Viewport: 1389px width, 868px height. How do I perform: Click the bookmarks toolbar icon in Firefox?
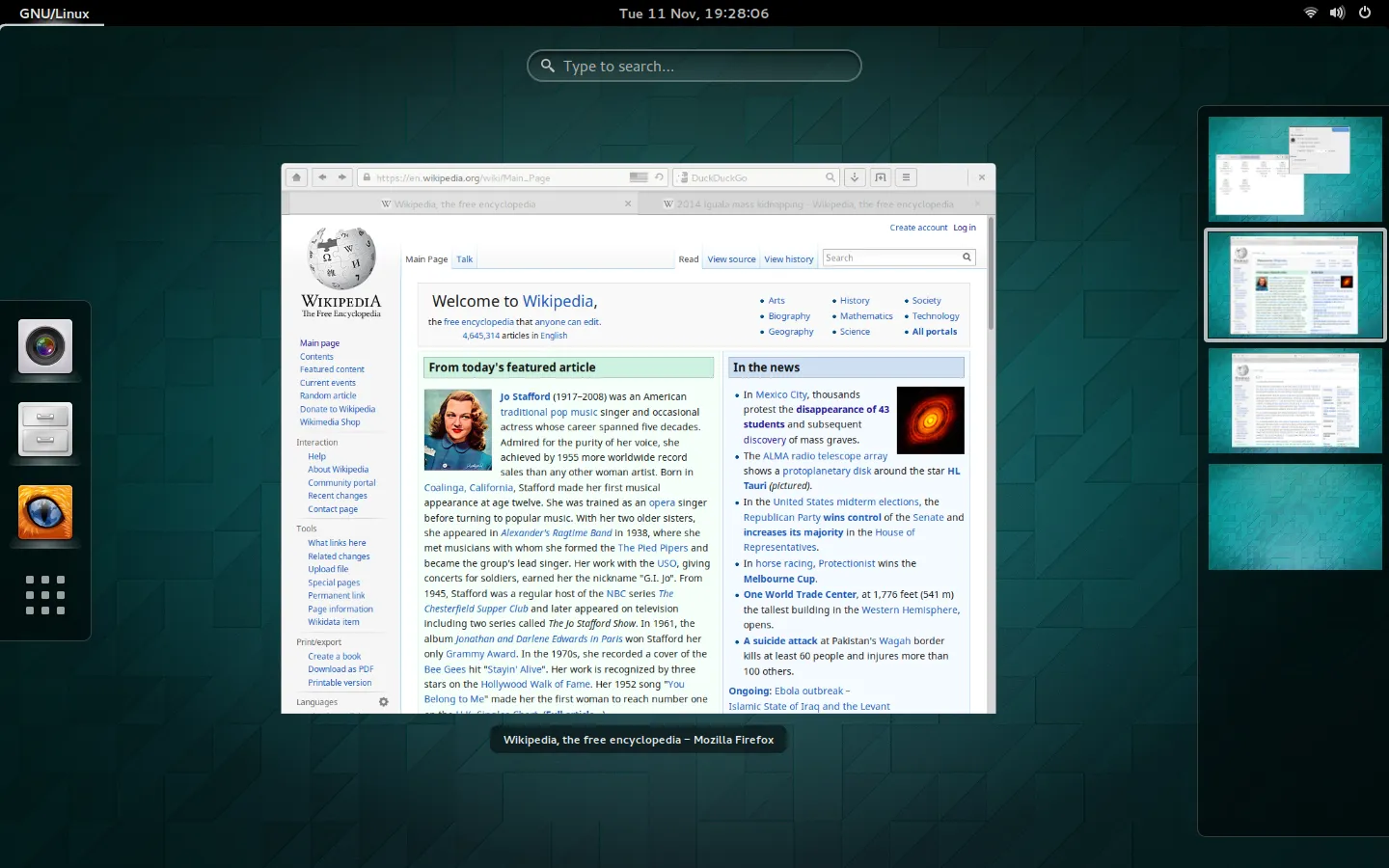881,177
